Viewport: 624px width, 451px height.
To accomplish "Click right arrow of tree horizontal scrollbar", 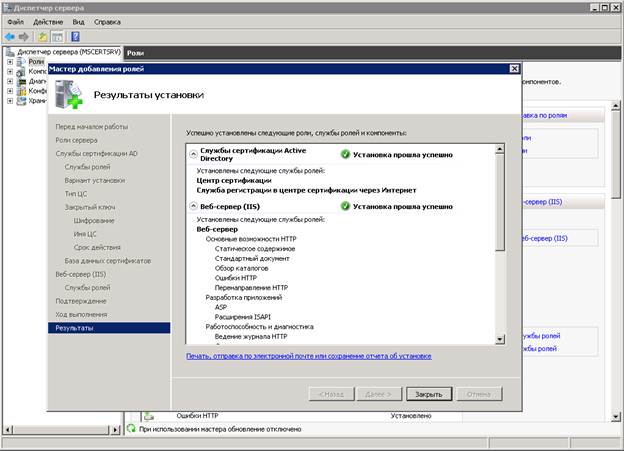I will pyautogui.click(x=115, y=430).
